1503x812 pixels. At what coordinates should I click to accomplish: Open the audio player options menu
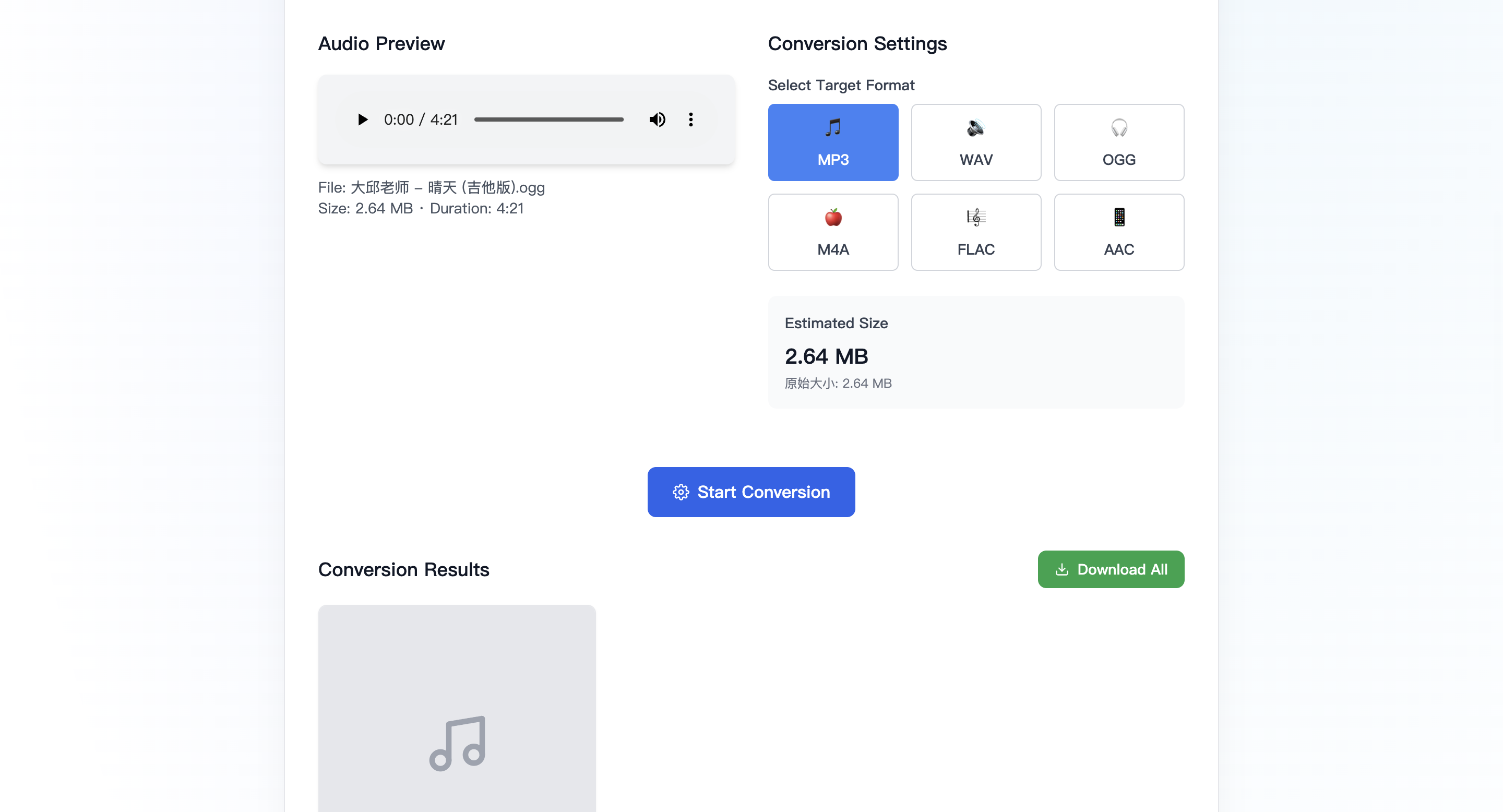(x=690, y=120)
